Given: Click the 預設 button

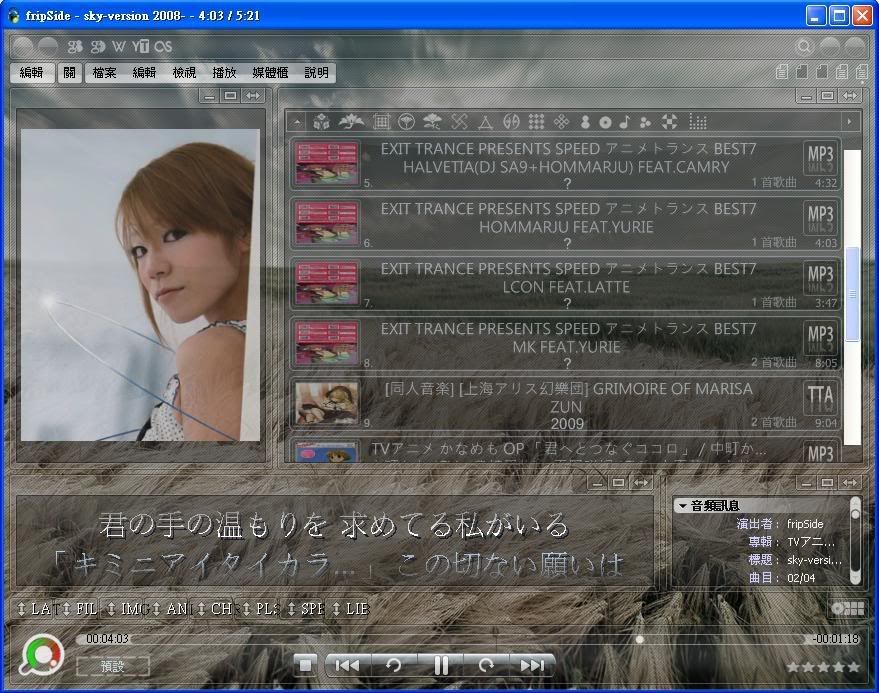Looking at the screenshot, I should coord(113,666).
